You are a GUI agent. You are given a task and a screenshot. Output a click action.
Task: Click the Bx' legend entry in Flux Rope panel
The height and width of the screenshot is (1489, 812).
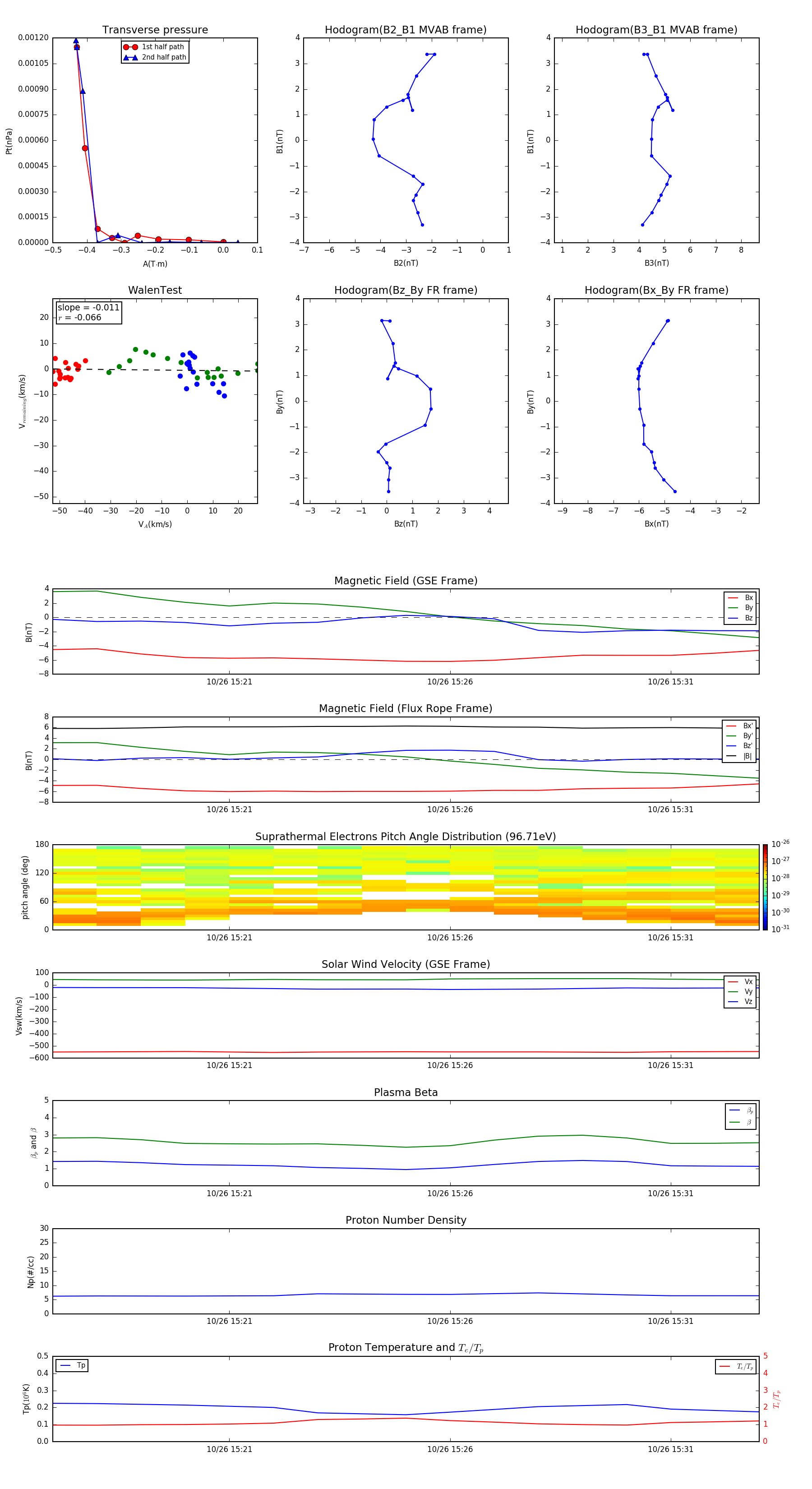click(740, 726)
